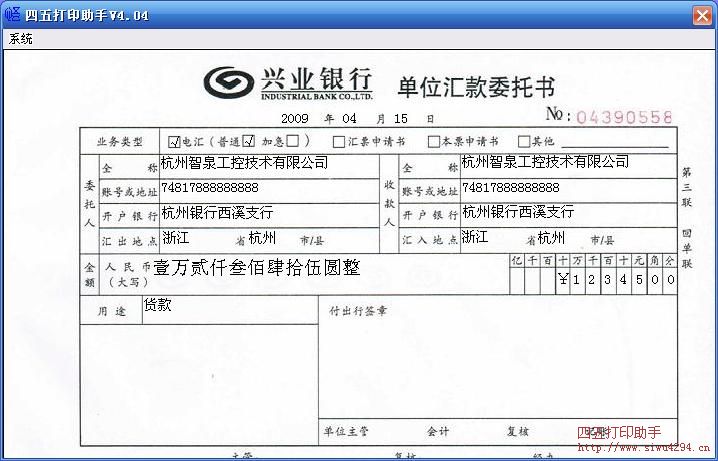Click the day field 15
This screenshot has height=461, width=718.
[x=401, y=119]
